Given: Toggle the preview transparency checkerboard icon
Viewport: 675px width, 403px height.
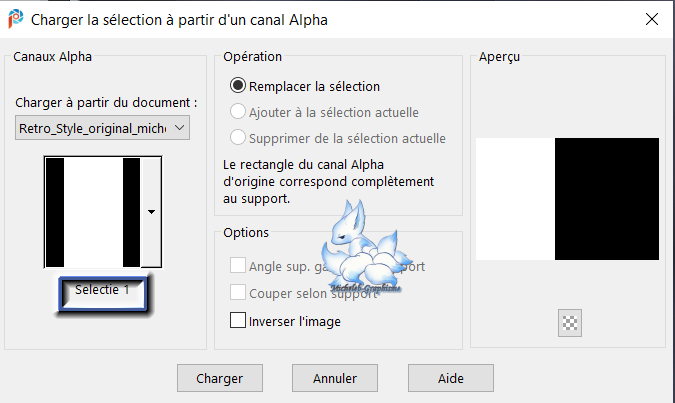Looking at the screenshot, I should [x=570, y=322].
